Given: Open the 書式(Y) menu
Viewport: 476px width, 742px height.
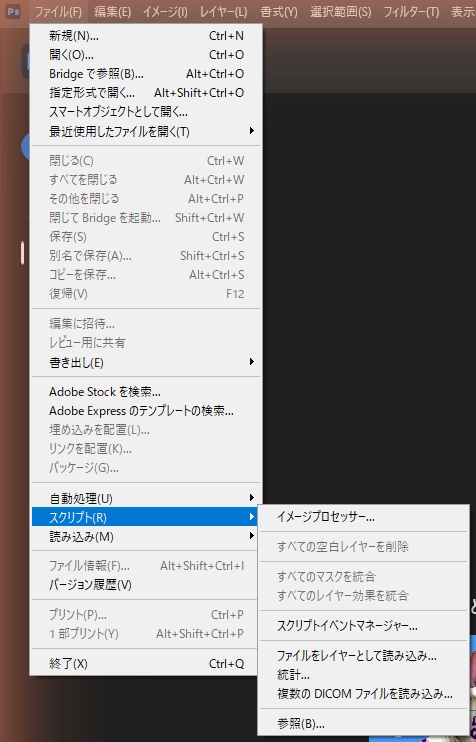Looking at the screenshot, I should [279, 11].
